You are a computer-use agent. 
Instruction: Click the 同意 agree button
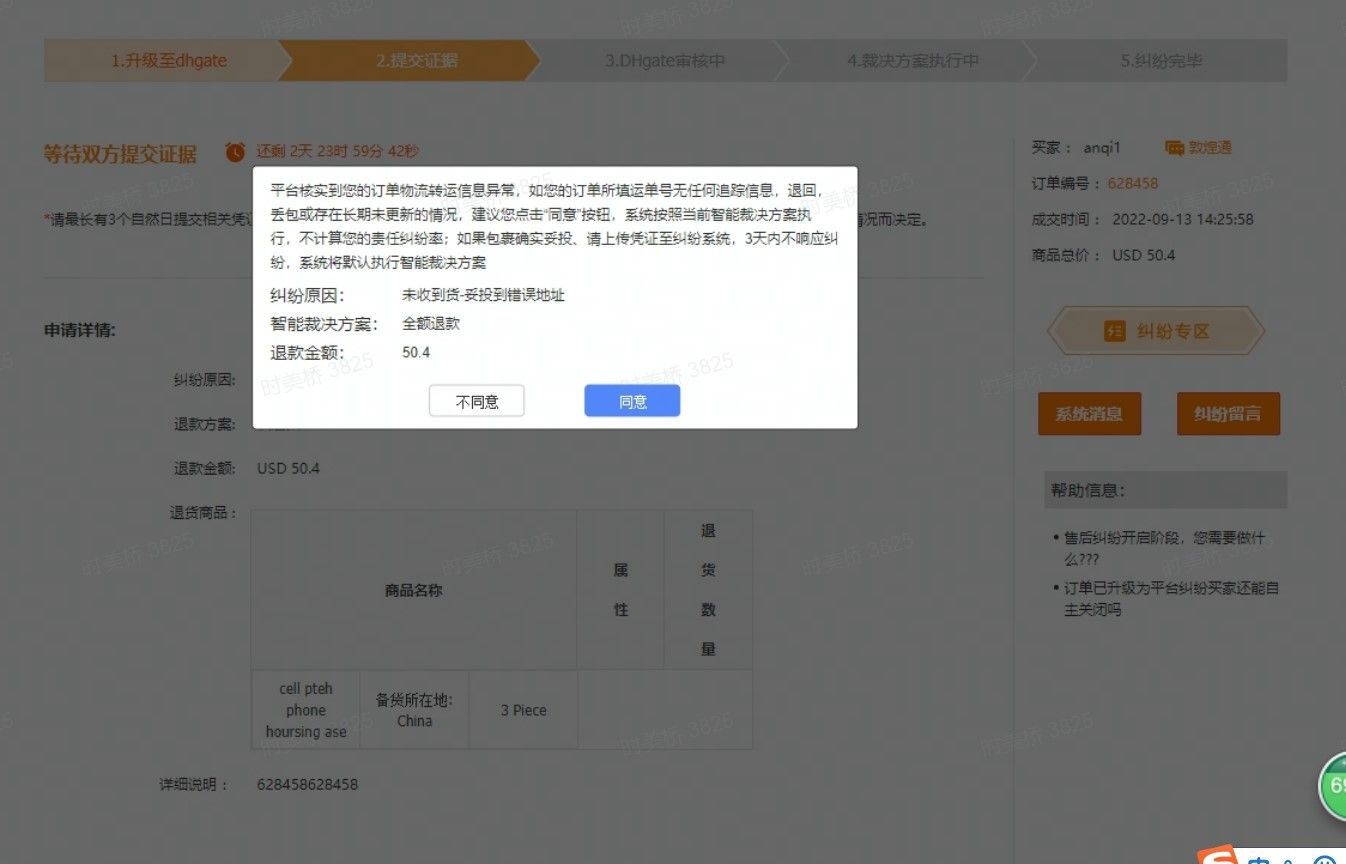[632, 401]
